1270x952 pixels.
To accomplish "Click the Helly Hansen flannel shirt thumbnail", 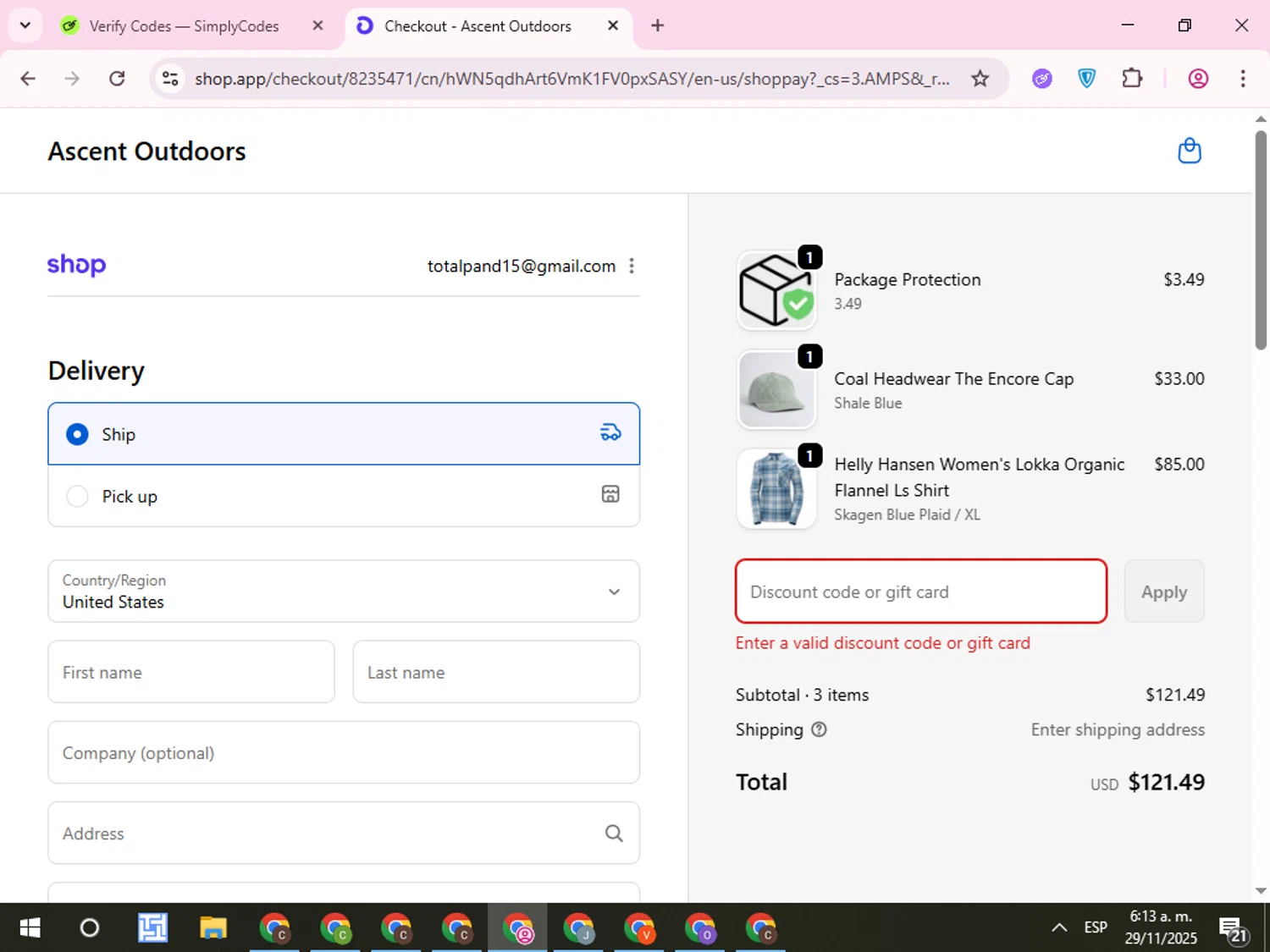I will (776, 488).
